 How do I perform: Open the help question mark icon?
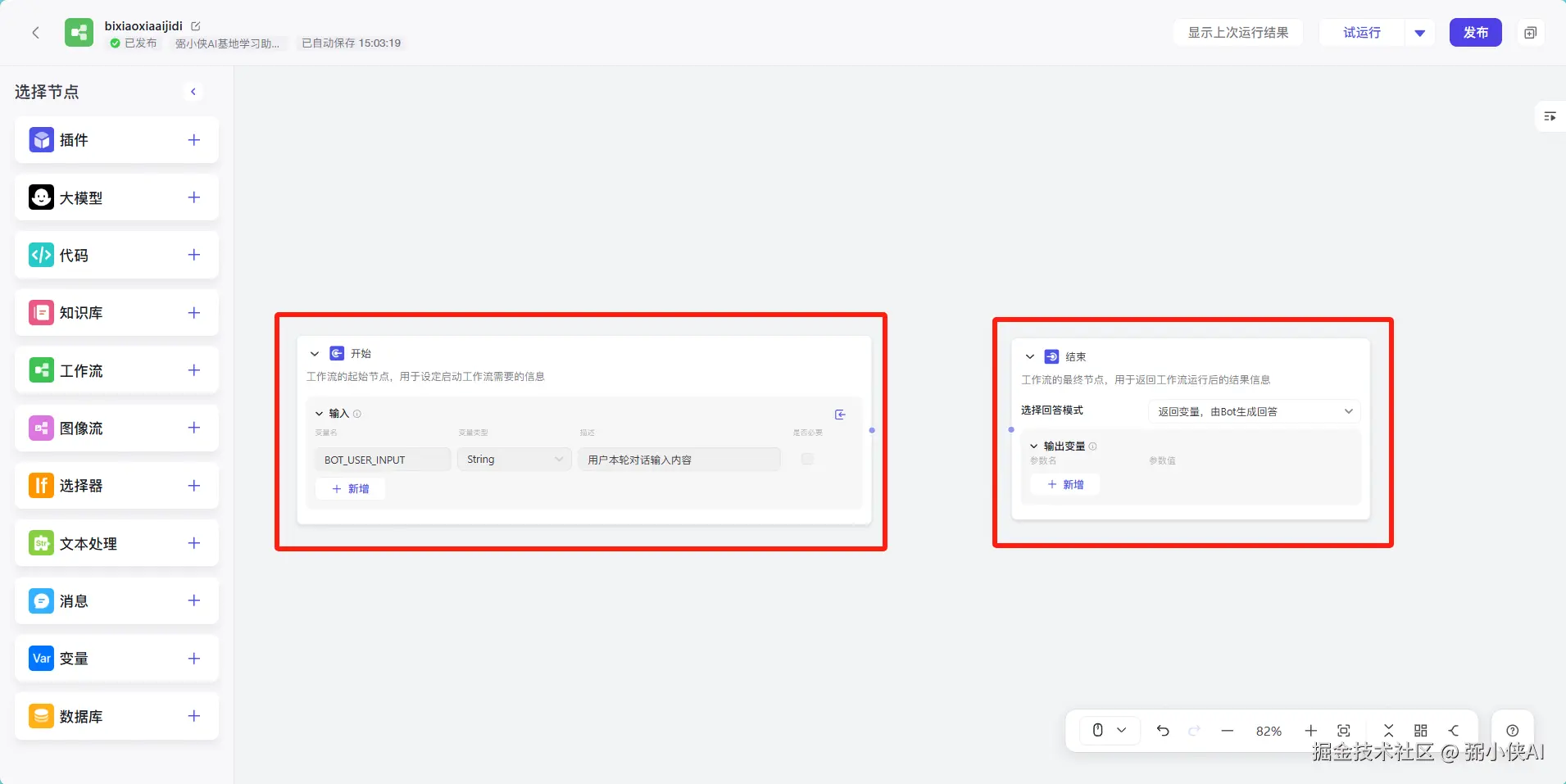(1513, 731)
